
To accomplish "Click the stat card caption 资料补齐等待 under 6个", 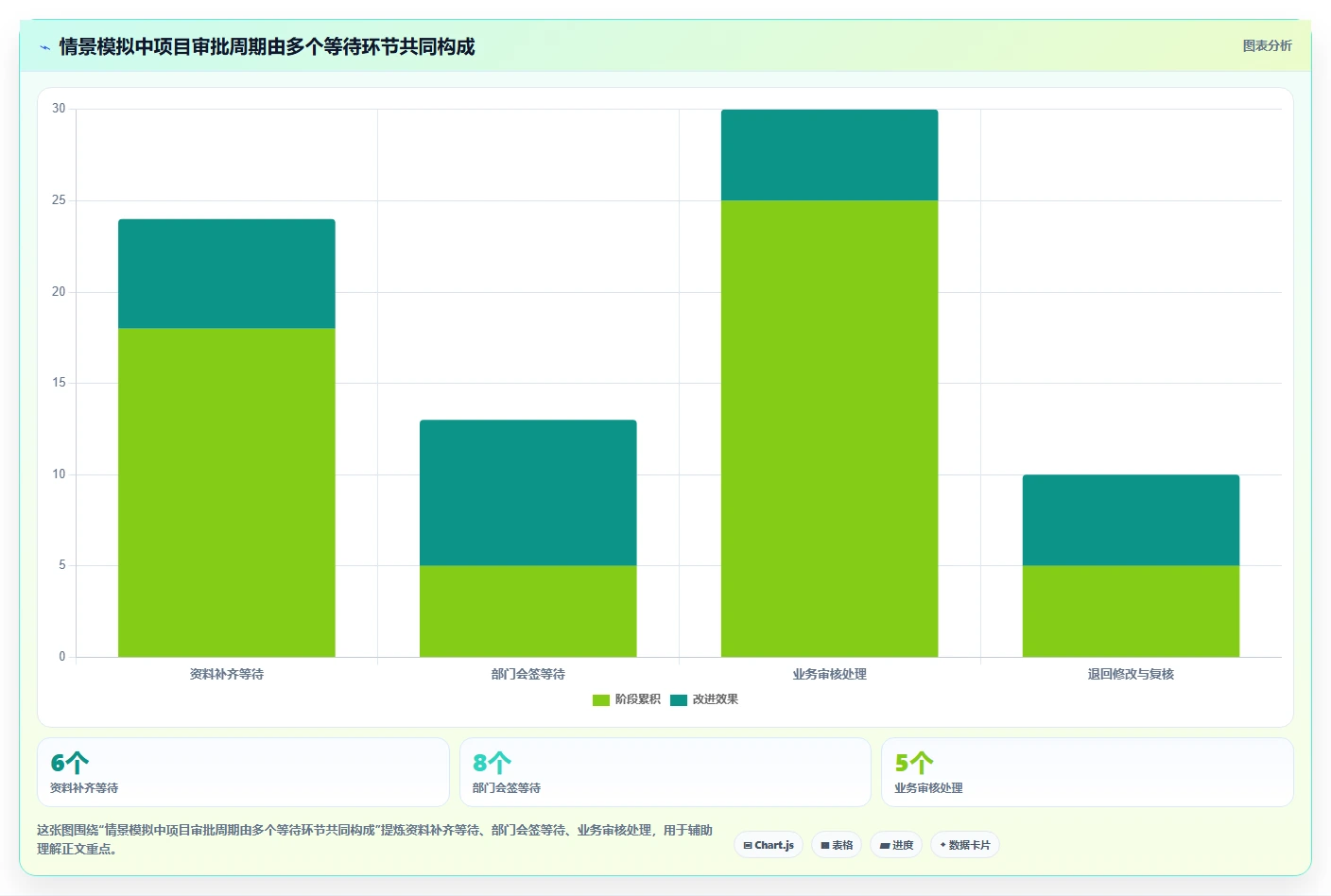I will tap(84, 788).
